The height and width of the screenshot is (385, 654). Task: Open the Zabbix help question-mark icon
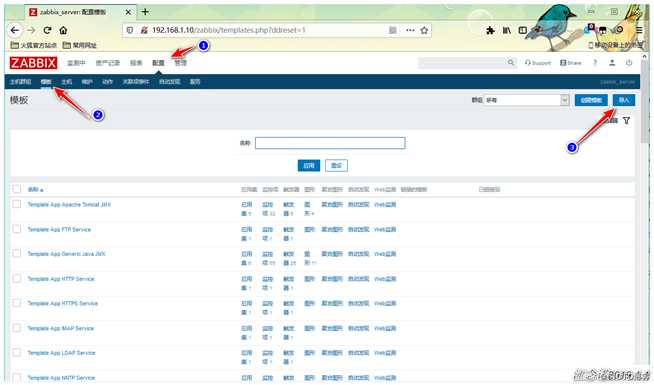pos(595,63)
